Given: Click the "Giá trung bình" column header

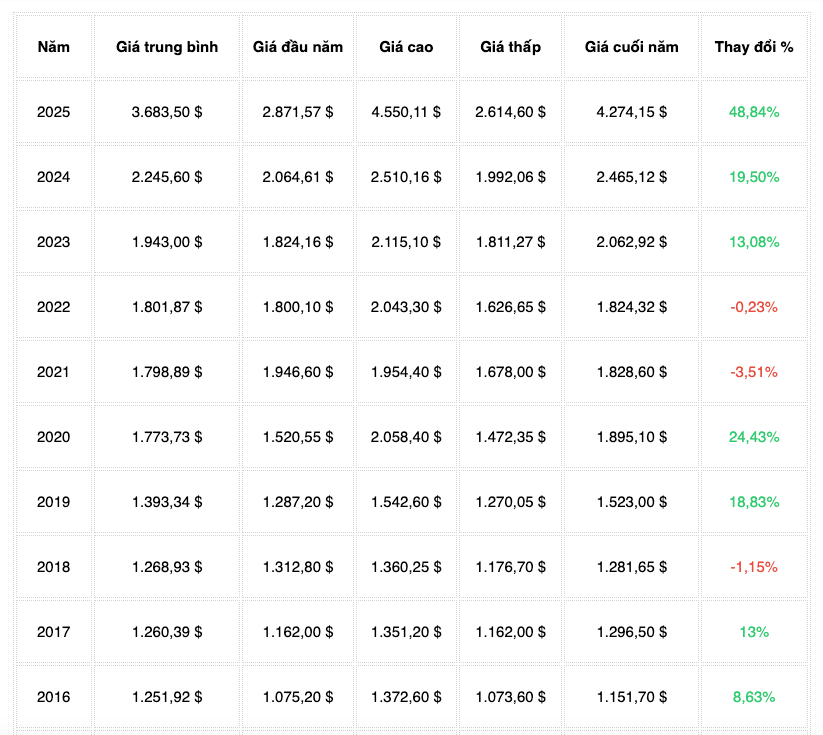Looking at the screenshot, I should pos(167,47).
